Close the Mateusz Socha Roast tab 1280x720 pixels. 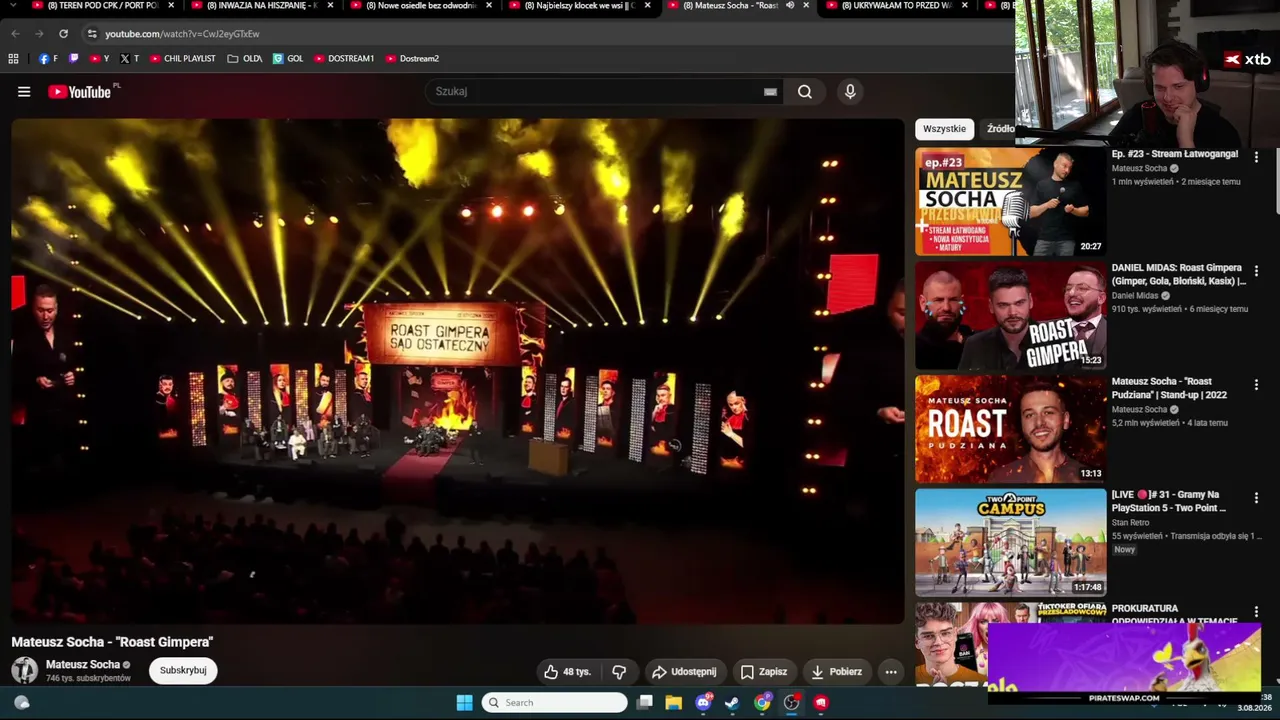click(806, 5)
